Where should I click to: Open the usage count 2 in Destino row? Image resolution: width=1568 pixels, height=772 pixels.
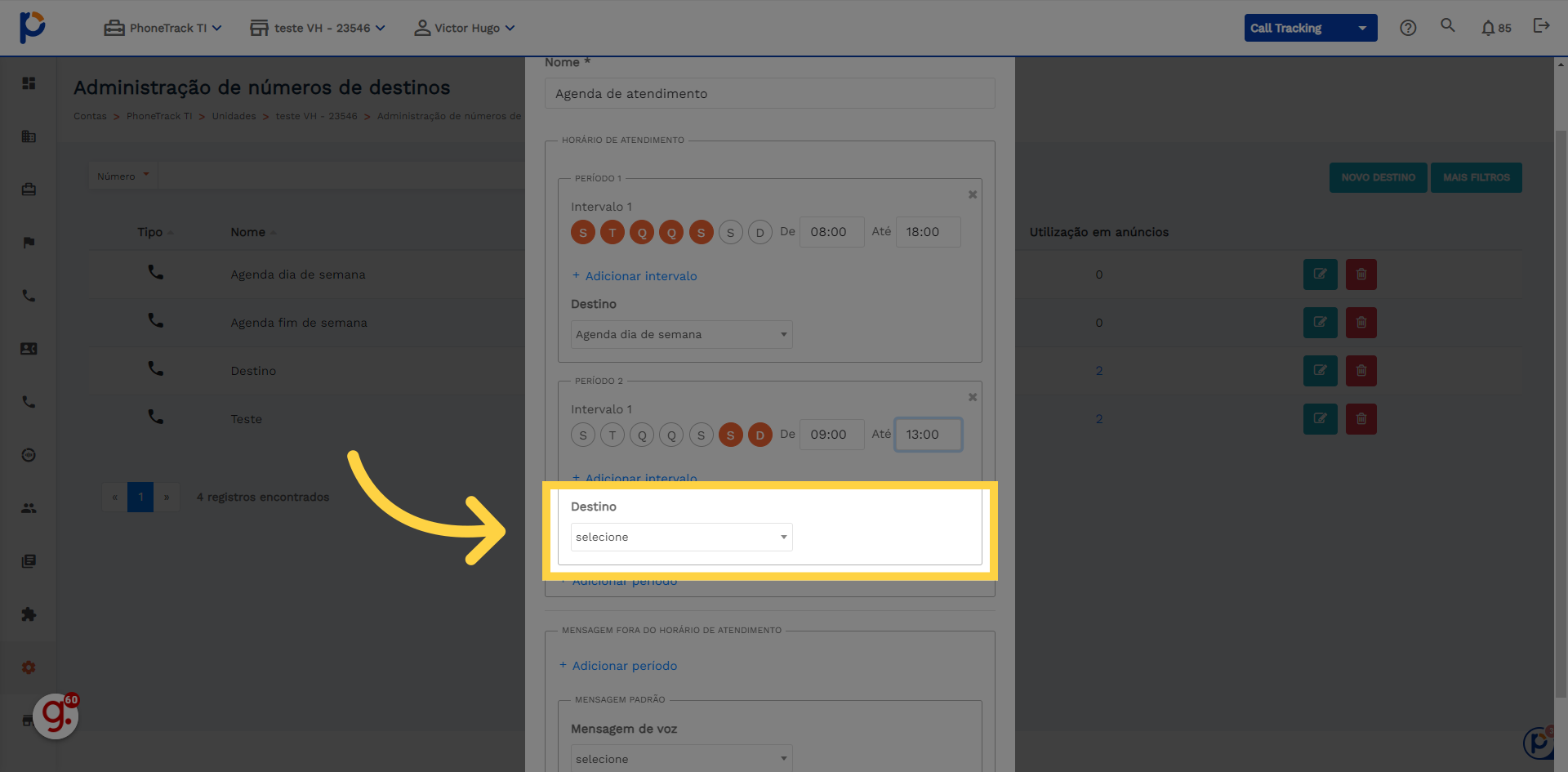(x=1099, y=371)
